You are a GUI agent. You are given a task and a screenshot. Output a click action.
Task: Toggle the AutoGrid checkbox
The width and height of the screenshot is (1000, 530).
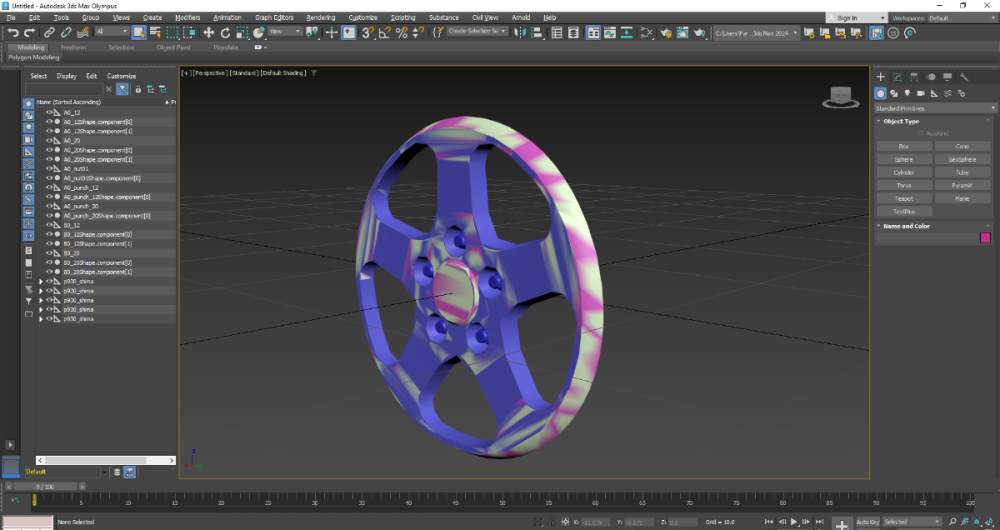coord(921,133)
